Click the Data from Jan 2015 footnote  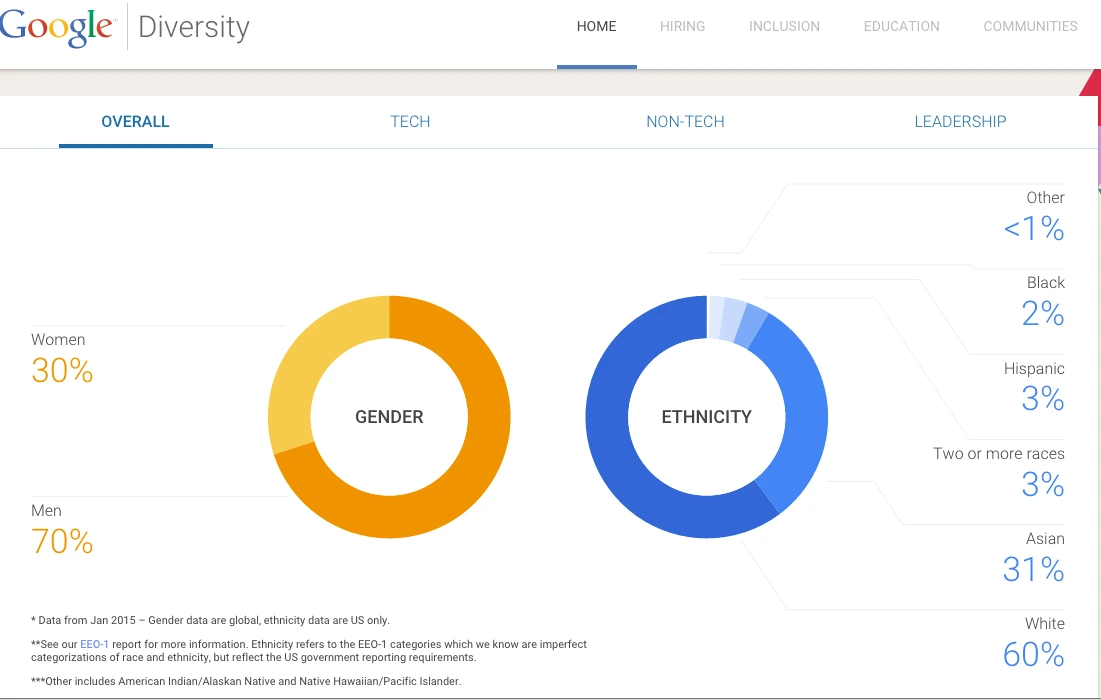click(x=210, y=620)
